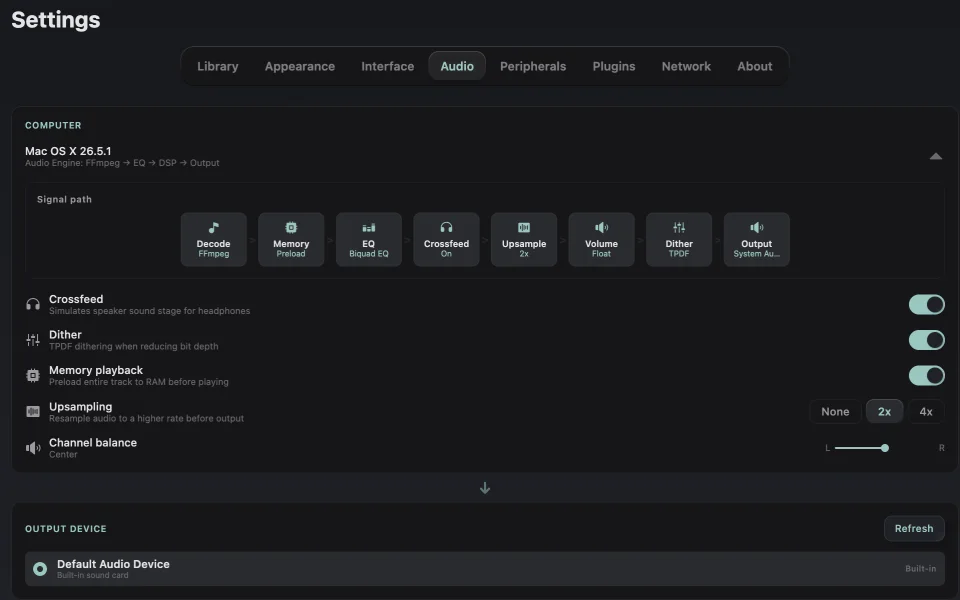Turn off the Crossfeed toggle
The width and height of the screenshot is (960, 600).
pyautogui.click(x=926, y=304)
